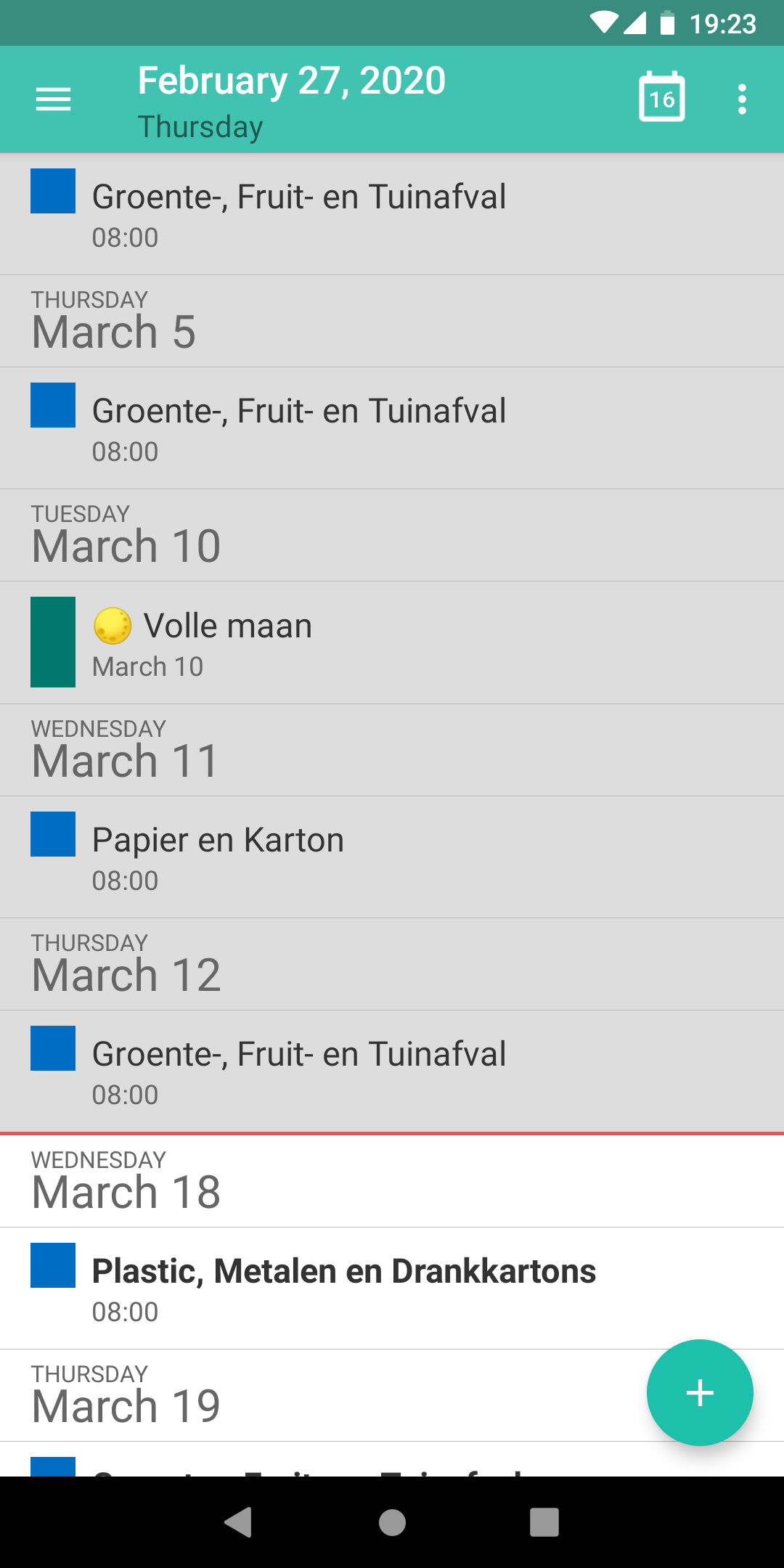Select the Thursday March 5 date header
The height and width of the screenshot is (1568, 784).
click(x=114, y=321)
